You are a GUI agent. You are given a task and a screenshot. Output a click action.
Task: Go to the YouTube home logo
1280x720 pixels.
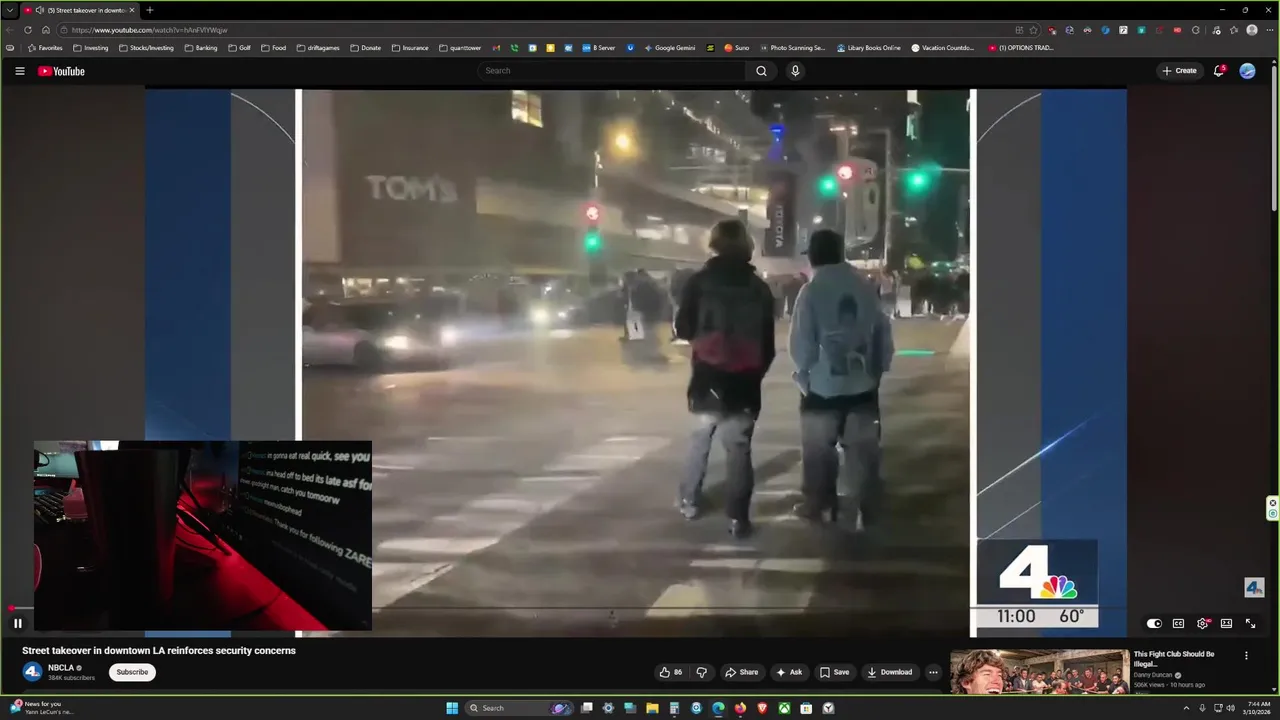pos(61,71)
